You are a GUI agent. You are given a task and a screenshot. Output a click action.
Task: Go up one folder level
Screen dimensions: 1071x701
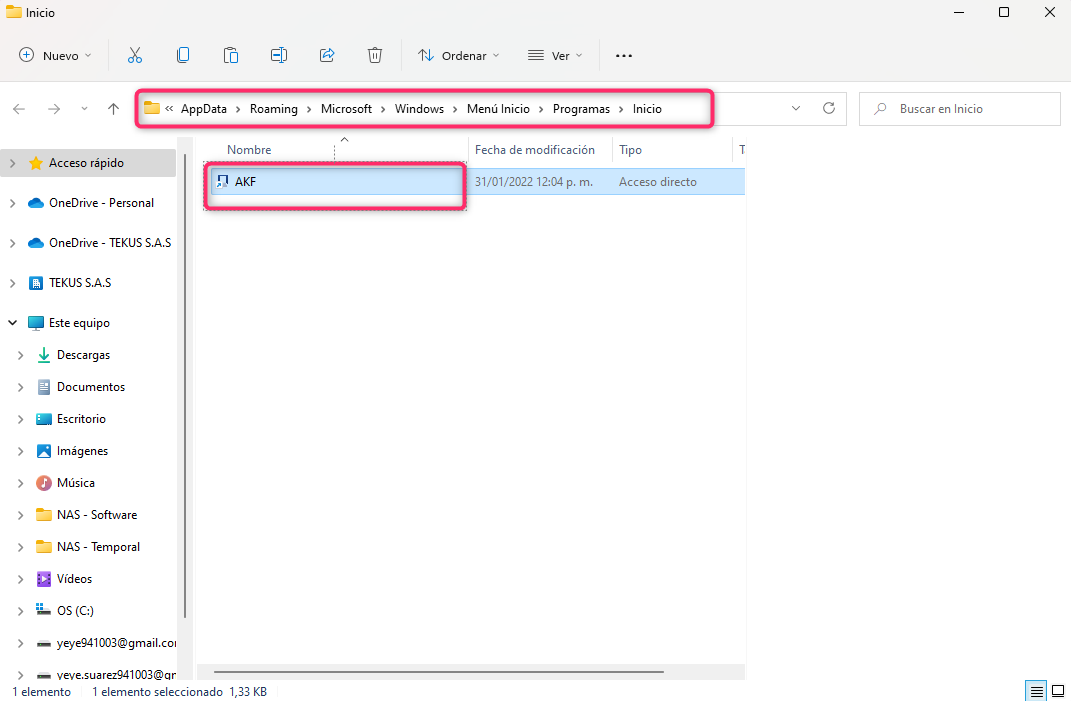[x=113, y=109]
